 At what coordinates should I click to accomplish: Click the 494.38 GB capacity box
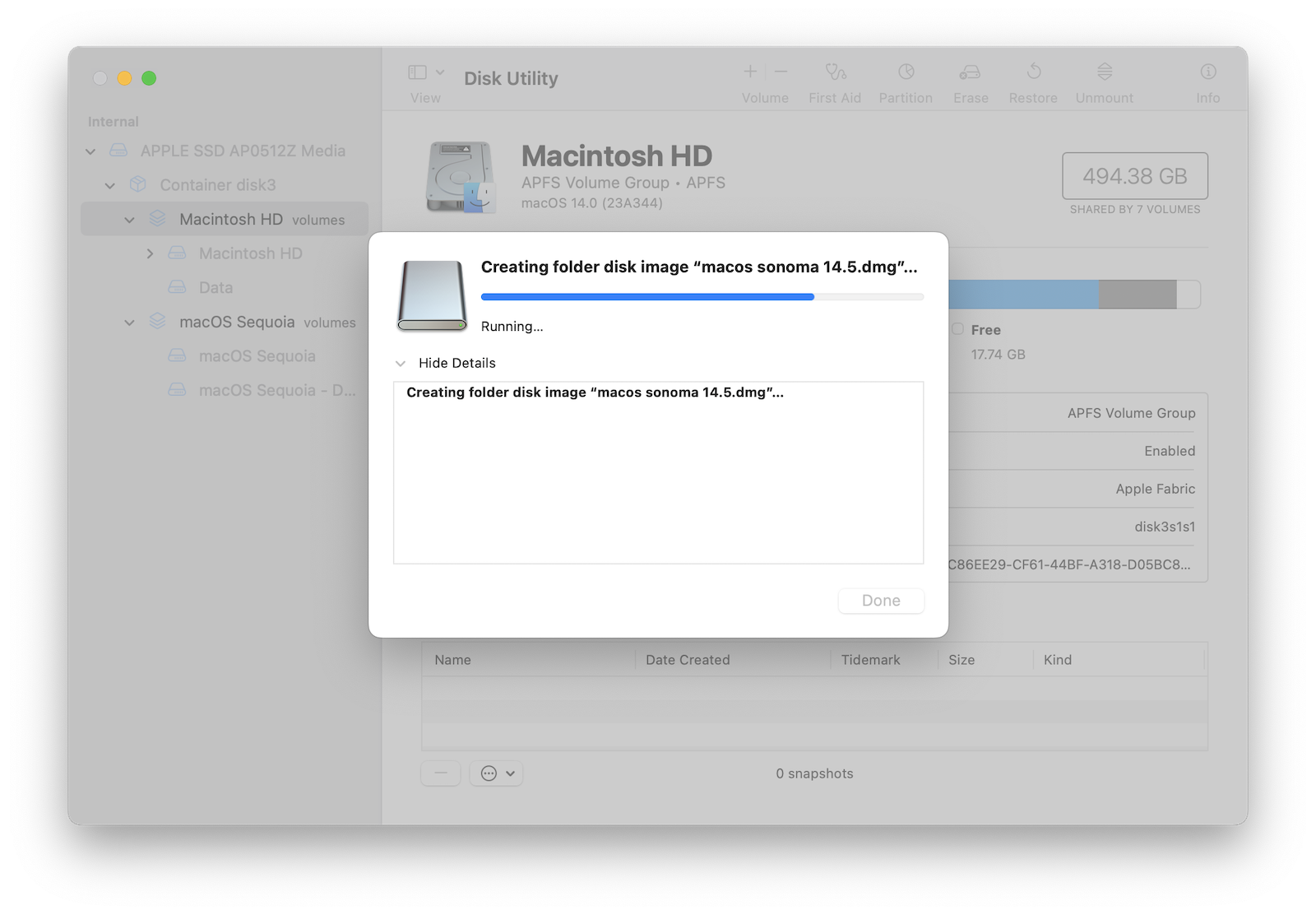1135,176
